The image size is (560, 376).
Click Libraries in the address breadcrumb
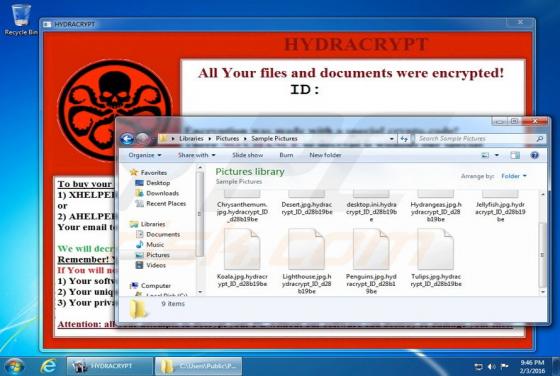point(191,139)
